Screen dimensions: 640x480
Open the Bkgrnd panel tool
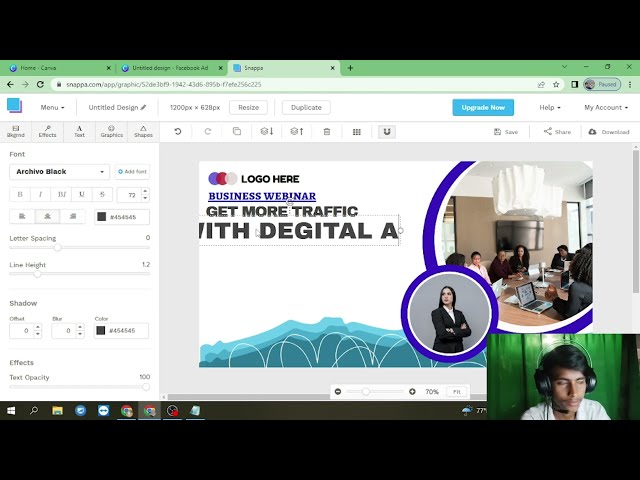(x=16, y=131)
